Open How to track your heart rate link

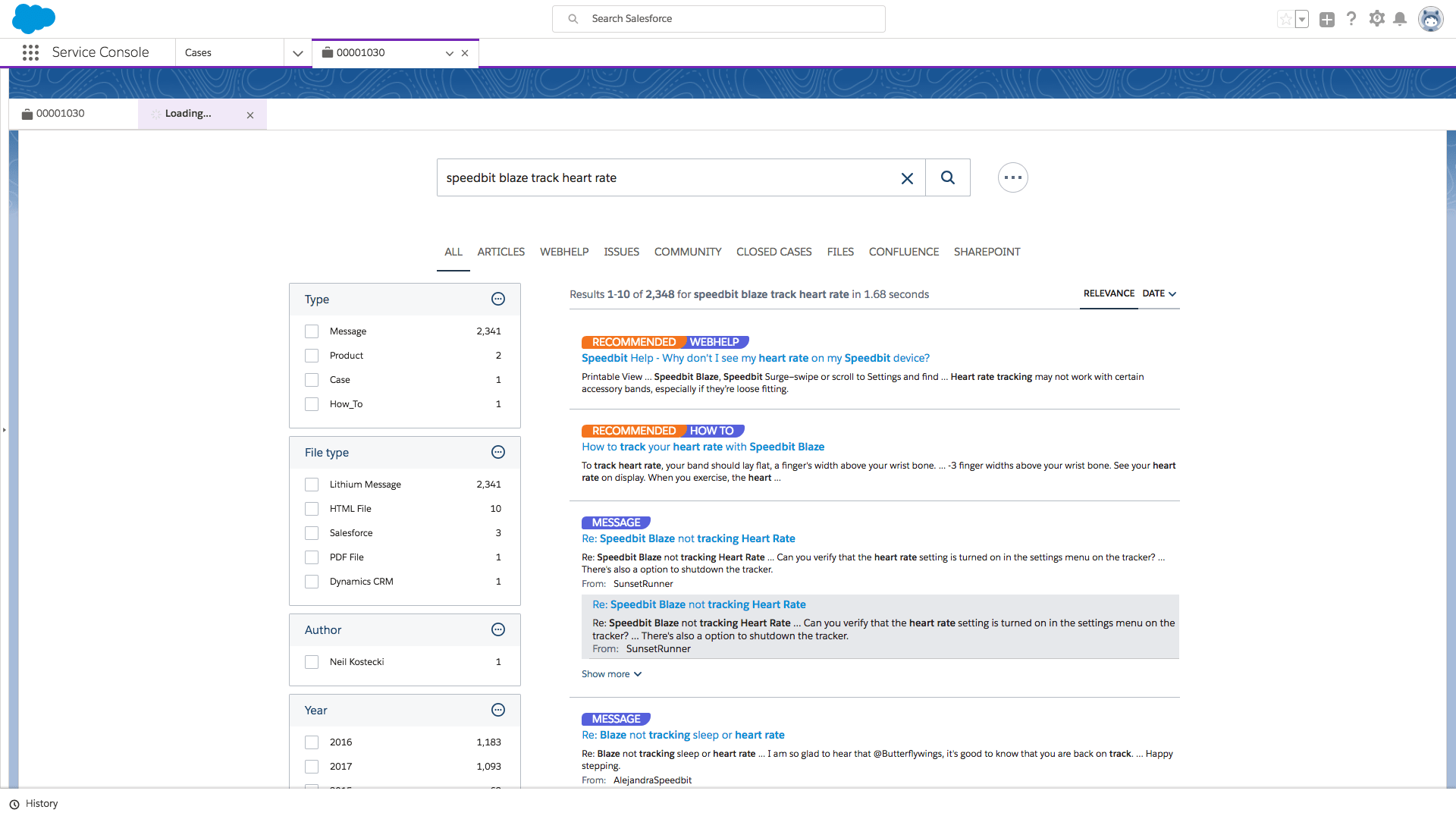point(703,447)
